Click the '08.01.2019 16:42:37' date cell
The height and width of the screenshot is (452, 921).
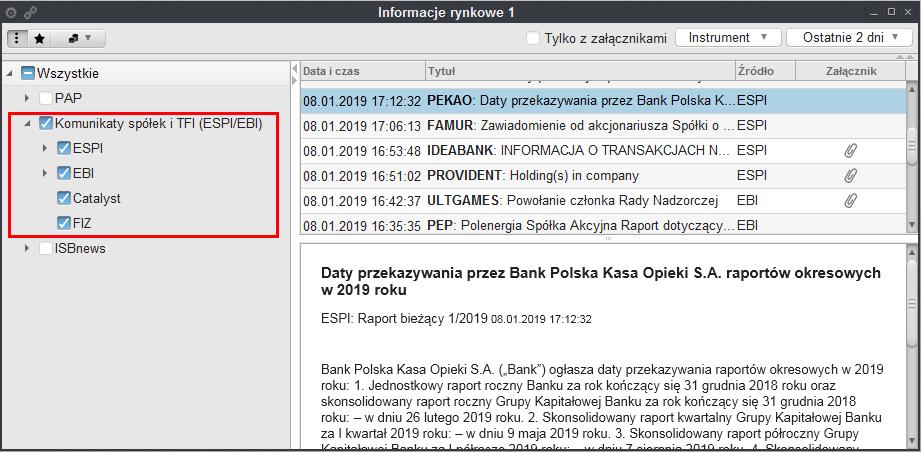362,201
